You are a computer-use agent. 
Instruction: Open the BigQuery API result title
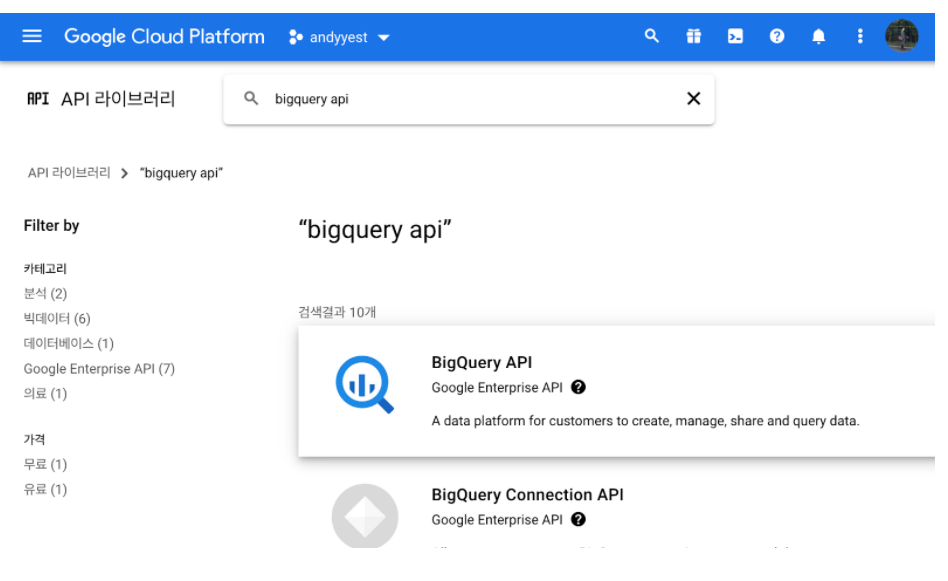click(x=482, y=362)
